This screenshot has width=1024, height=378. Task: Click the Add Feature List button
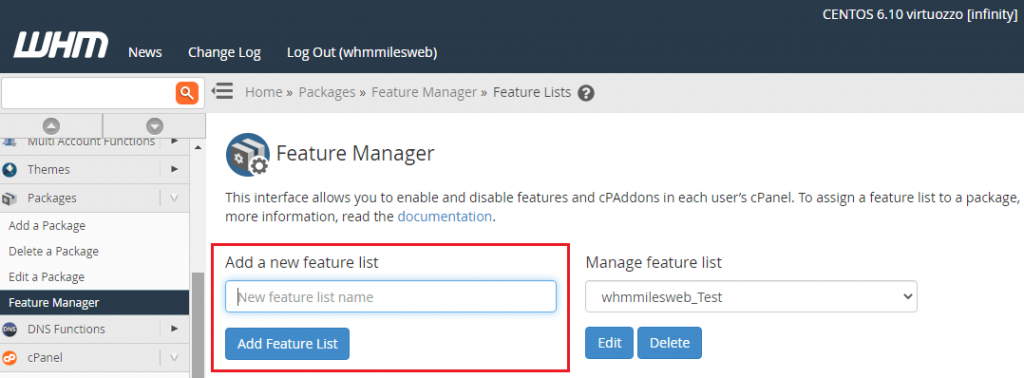(x=287, y=343)
